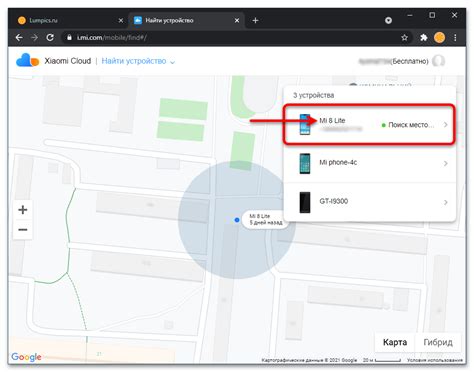
Task: Bookmark page with the star icon
Action: coord(404,38)
